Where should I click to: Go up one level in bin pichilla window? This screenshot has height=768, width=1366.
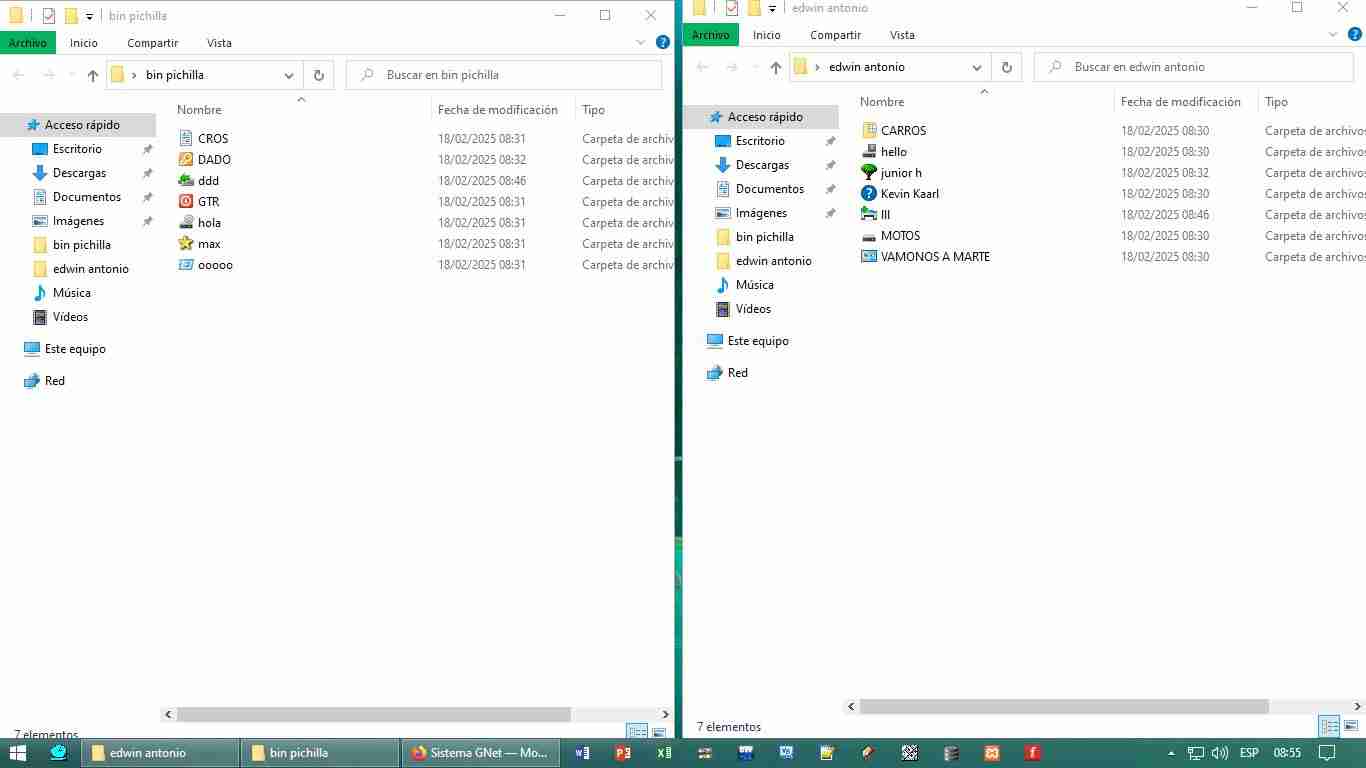pos(93,75)
